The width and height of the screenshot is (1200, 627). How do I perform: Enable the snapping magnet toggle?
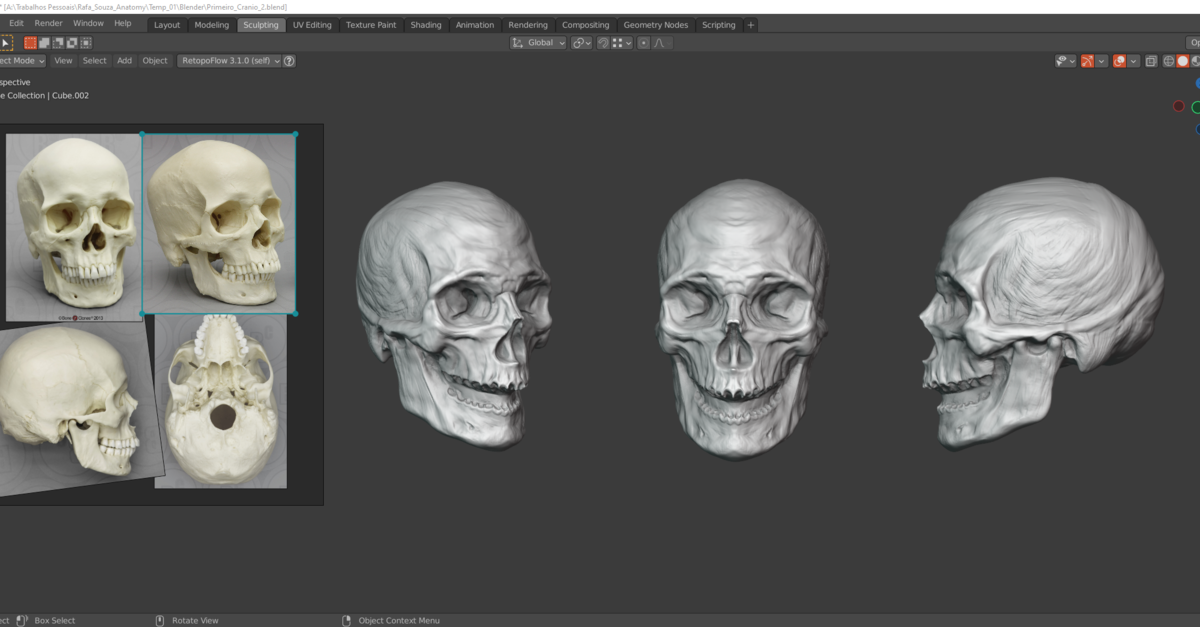click(603, 42)
